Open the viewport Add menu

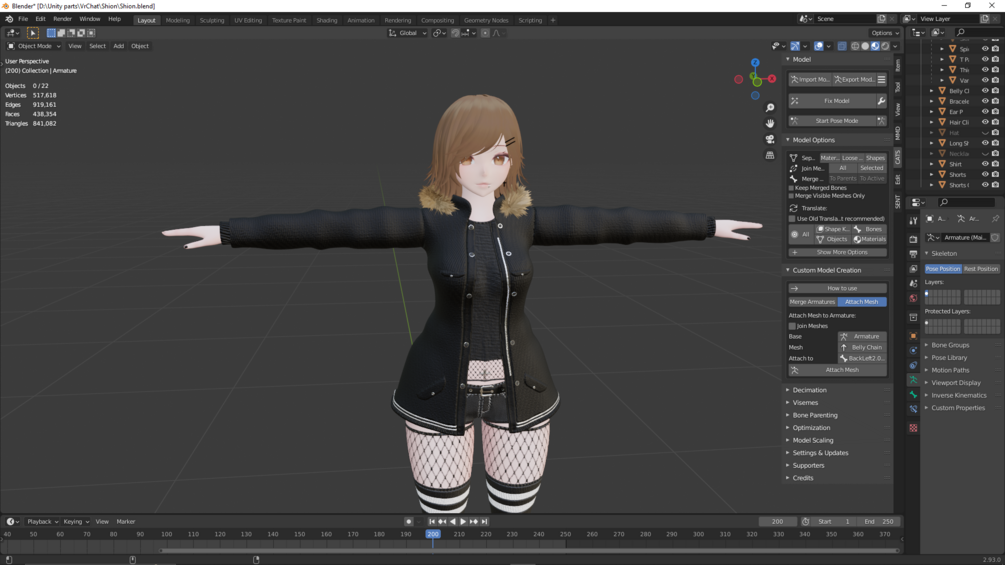[x=119, y=46]
